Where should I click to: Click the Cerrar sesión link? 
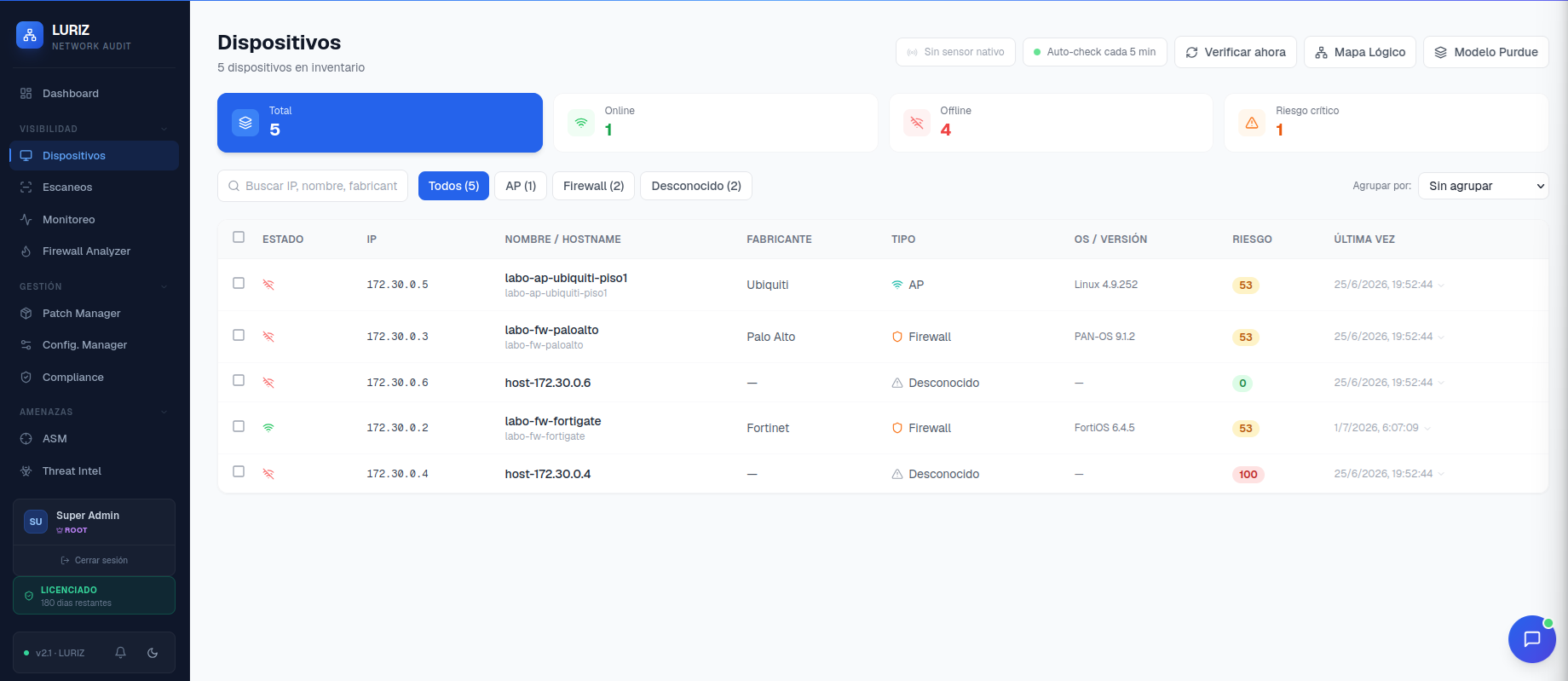click(x=94, y=560)
